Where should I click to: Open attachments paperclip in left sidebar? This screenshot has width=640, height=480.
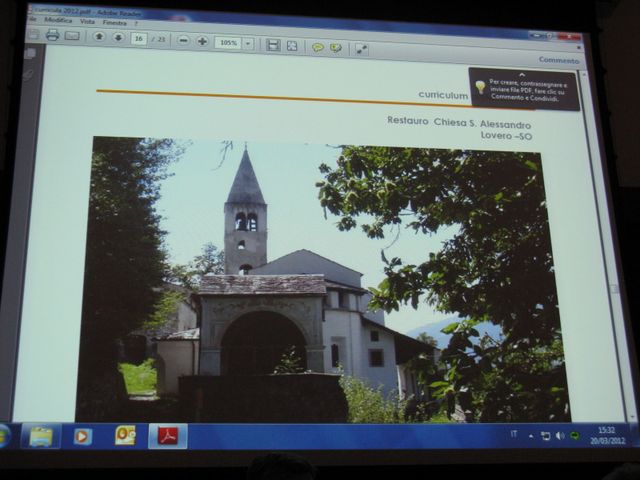[x=28, y=74]
